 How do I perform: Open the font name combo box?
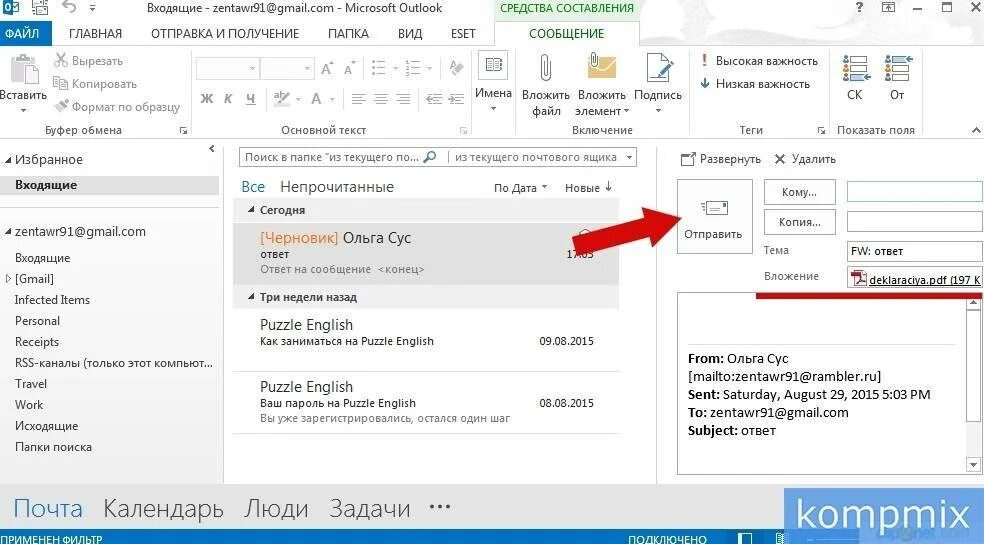pyautogui.click(x=227, y=68)
